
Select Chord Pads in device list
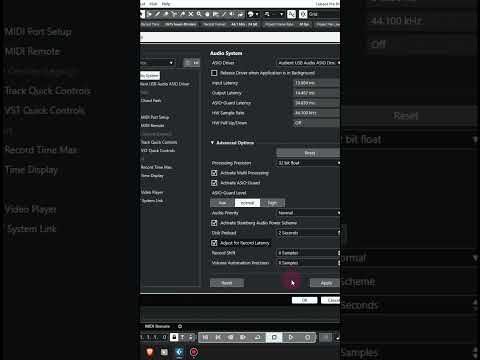151,100
